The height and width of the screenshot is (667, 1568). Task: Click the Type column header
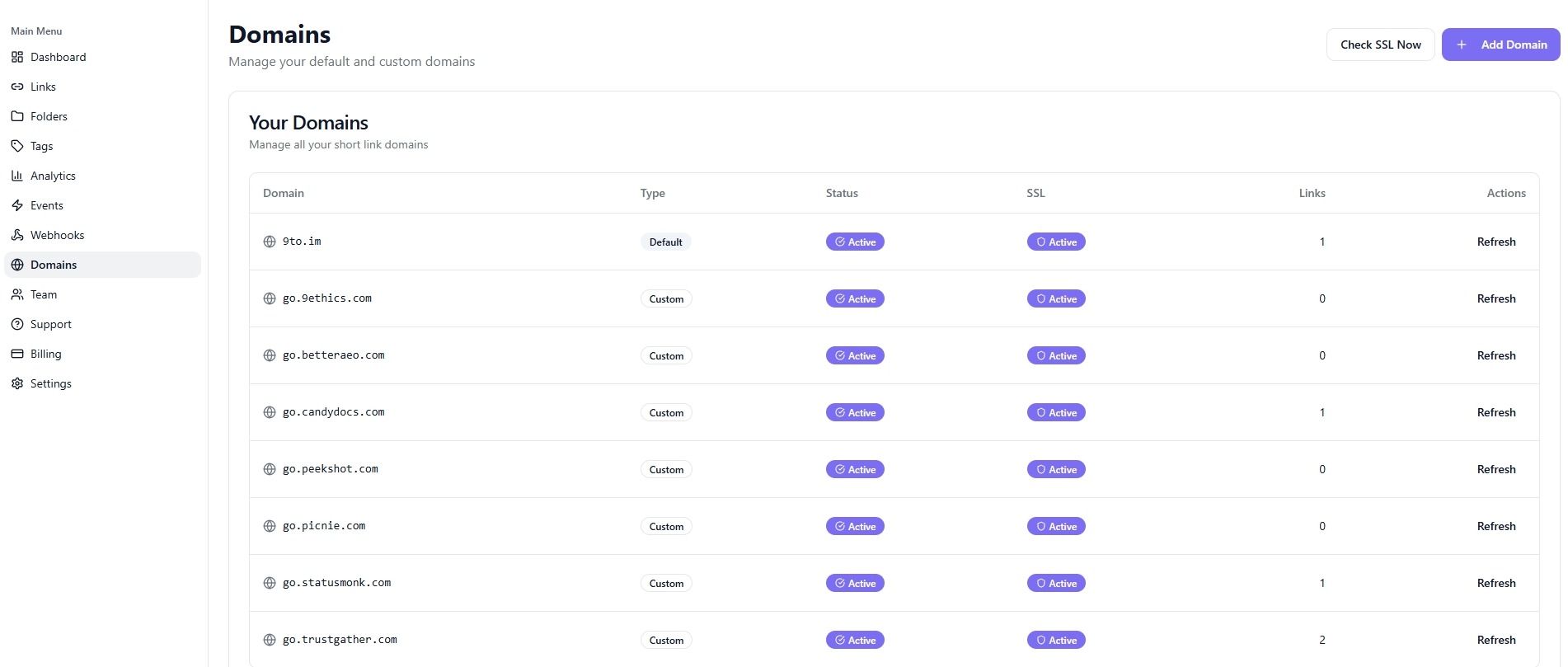(x=653, y=193)
